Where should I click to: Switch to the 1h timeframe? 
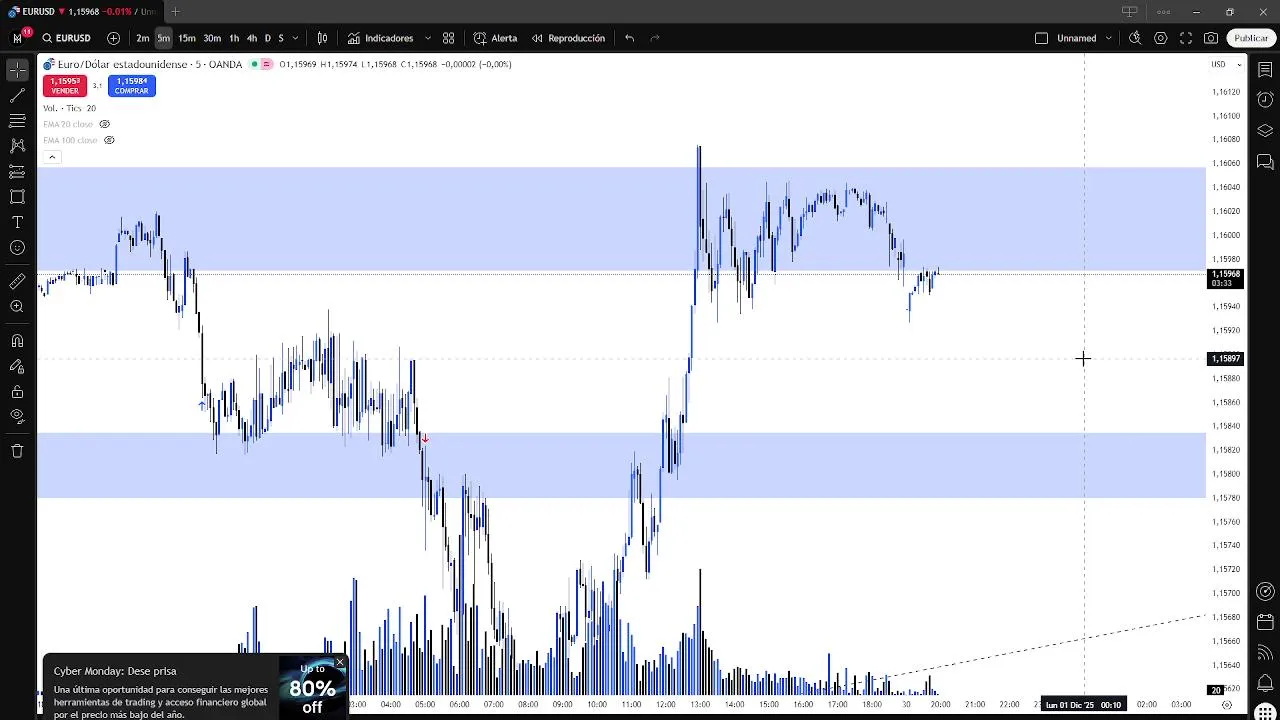point(234,38)
